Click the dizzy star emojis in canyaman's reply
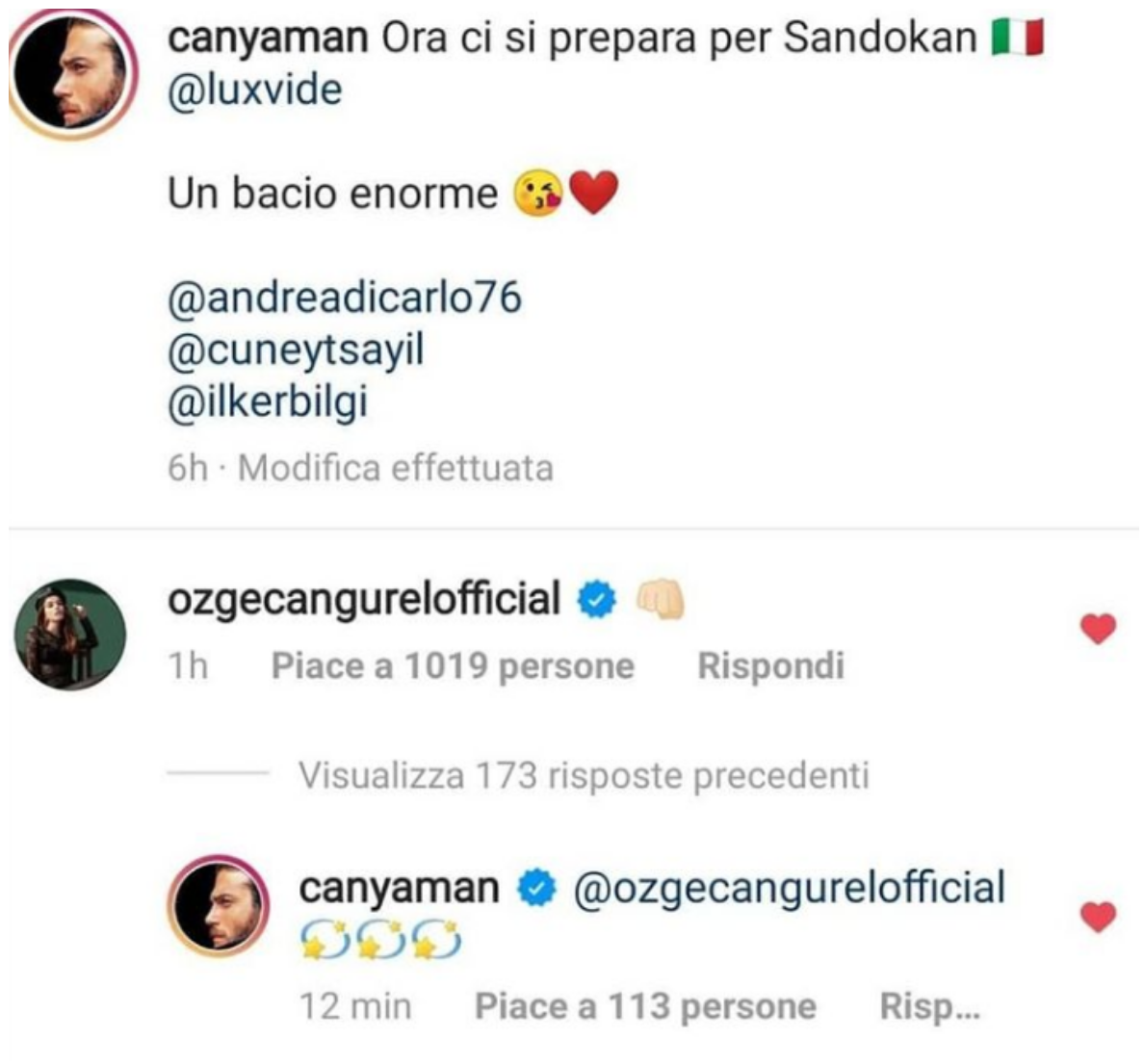The image size is (1144, 1064). [380, 940]
